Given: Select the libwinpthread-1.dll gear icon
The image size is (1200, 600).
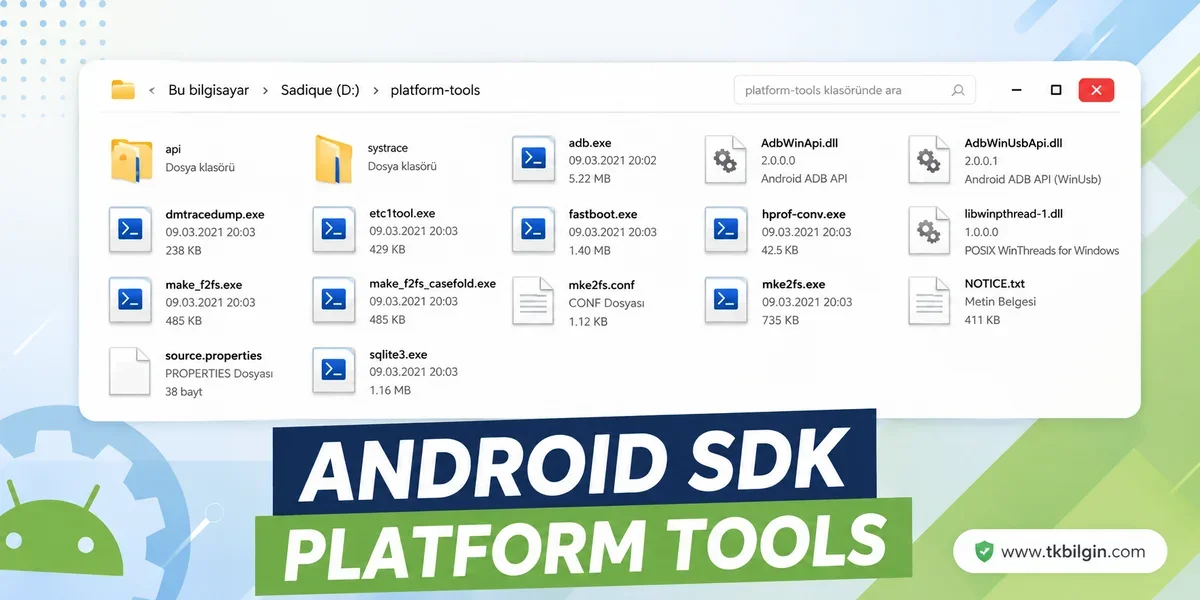Looking at the screenshot, I should (x=929, y=230).
